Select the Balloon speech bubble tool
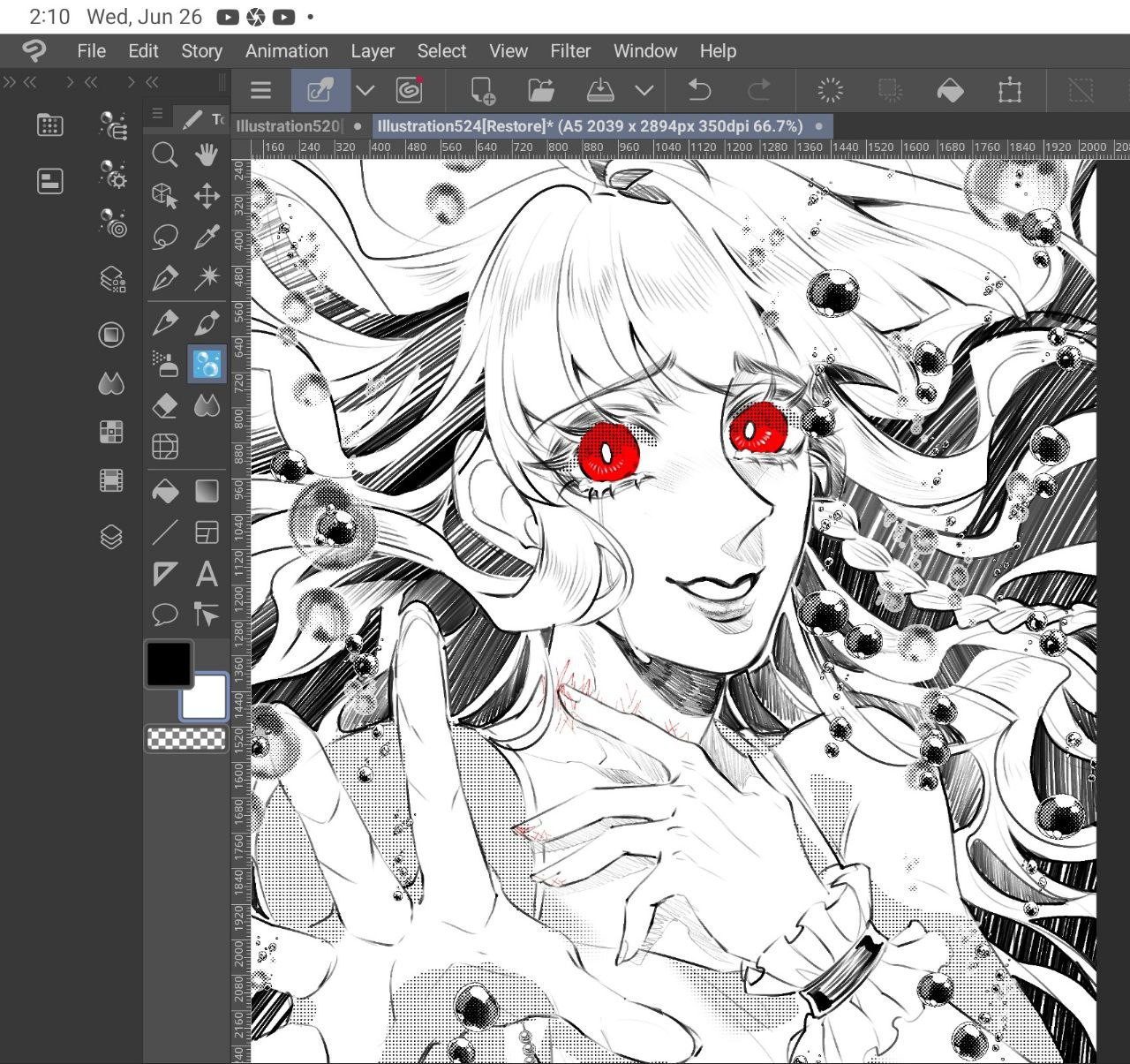The image size is (1130, 1064). [x=165, y=614]
